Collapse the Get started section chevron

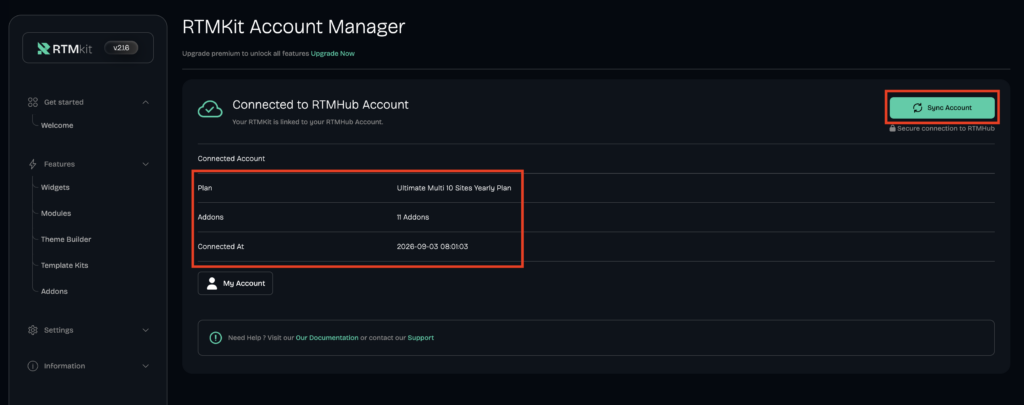coord(146,102)
